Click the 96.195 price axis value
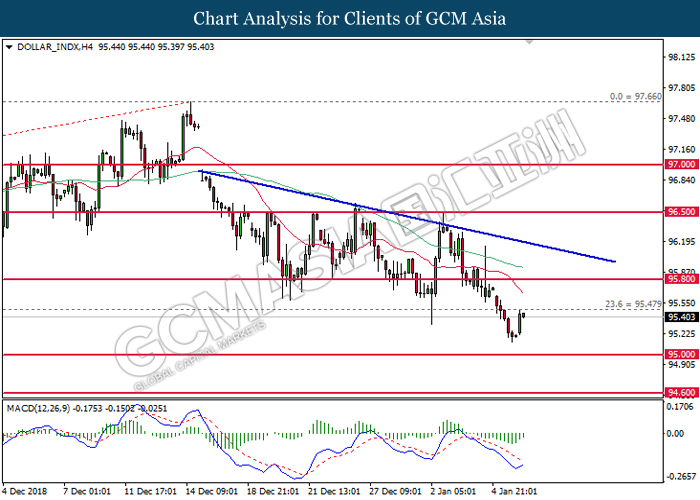Viewport: 700px width, 500px height. [681, 242]
